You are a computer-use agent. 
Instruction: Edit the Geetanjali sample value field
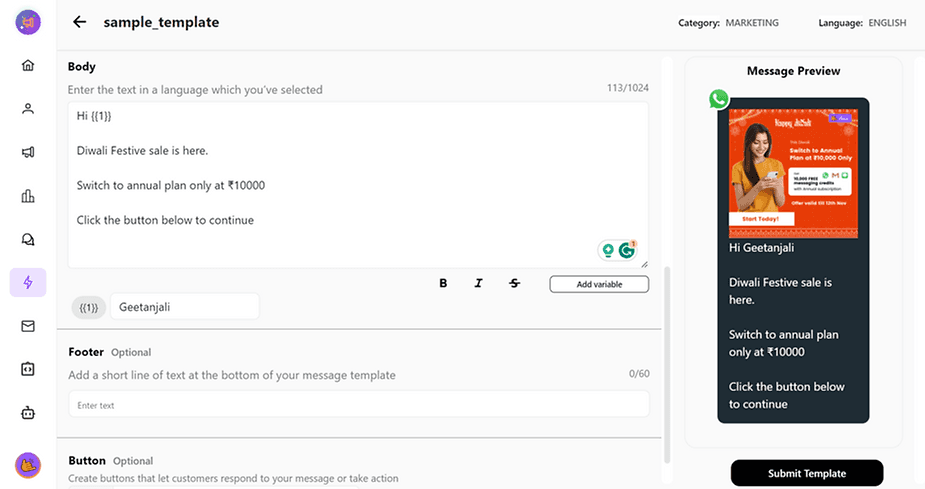(x=185, y=307)
